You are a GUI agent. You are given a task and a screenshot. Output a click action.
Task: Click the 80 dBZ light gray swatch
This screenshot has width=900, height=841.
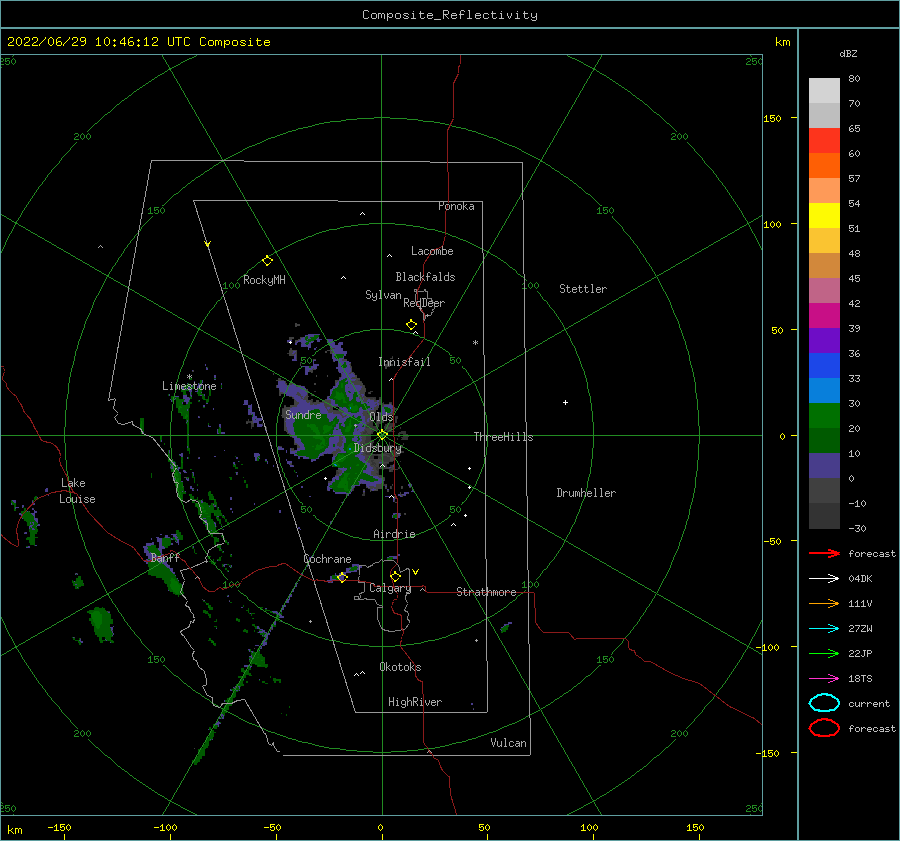click(x=824, y=90)
